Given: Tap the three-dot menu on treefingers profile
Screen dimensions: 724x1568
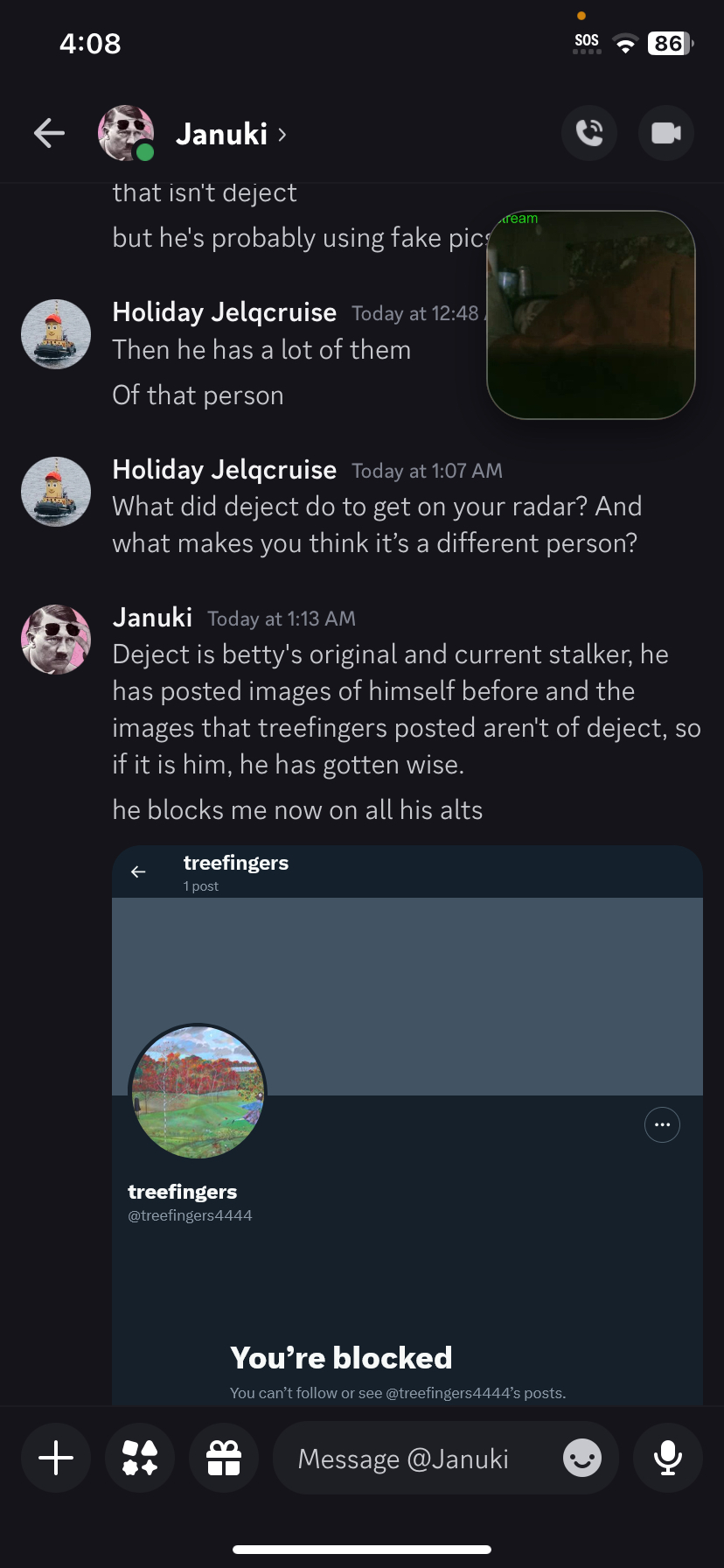Looking at the screenshot, I should click(x=662, y=1125).
